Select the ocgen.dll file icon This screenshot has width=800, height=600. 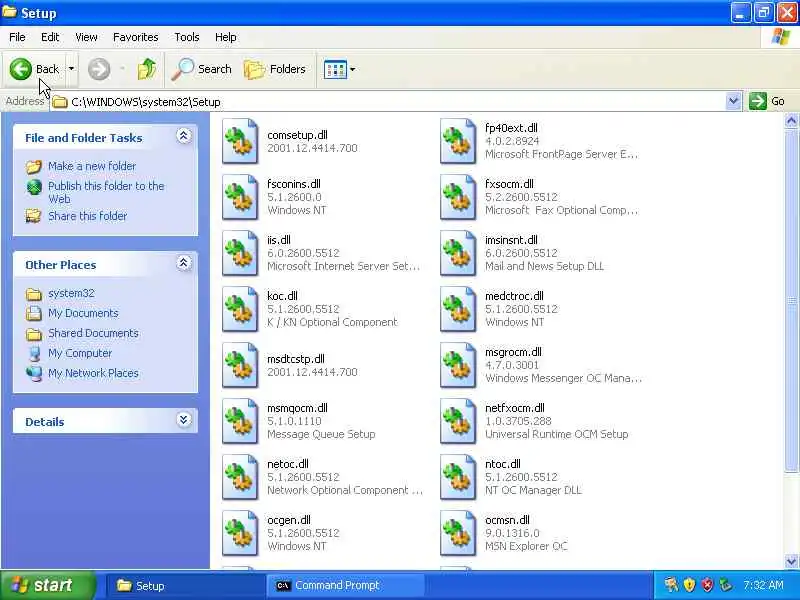point(240,534)
